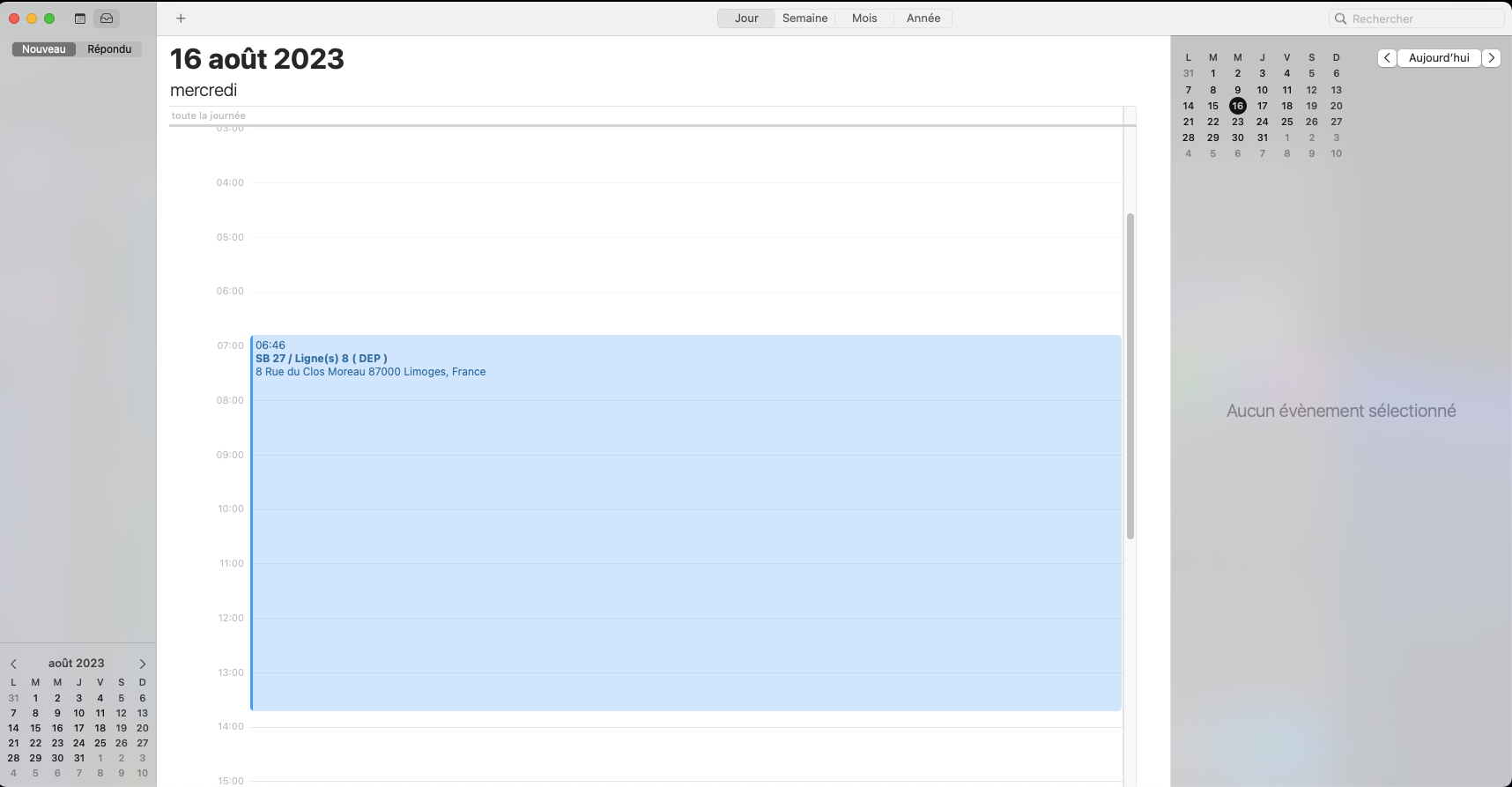Switch to Mois view
Screen dimensions: 1512x787
(864, 19)
